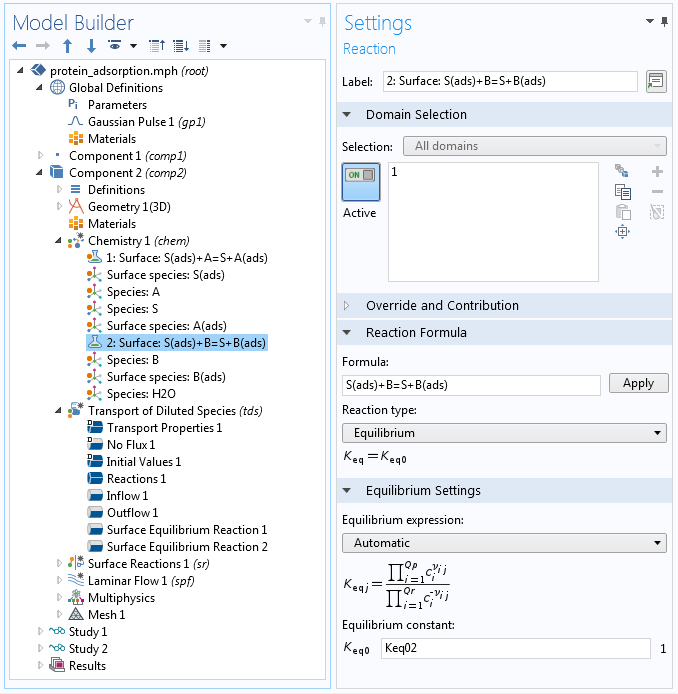Image resolution: width=678 pixels, height=694 pixels.
Task: Expand the Definitions node under Component 2
Action: pos(59,189)
